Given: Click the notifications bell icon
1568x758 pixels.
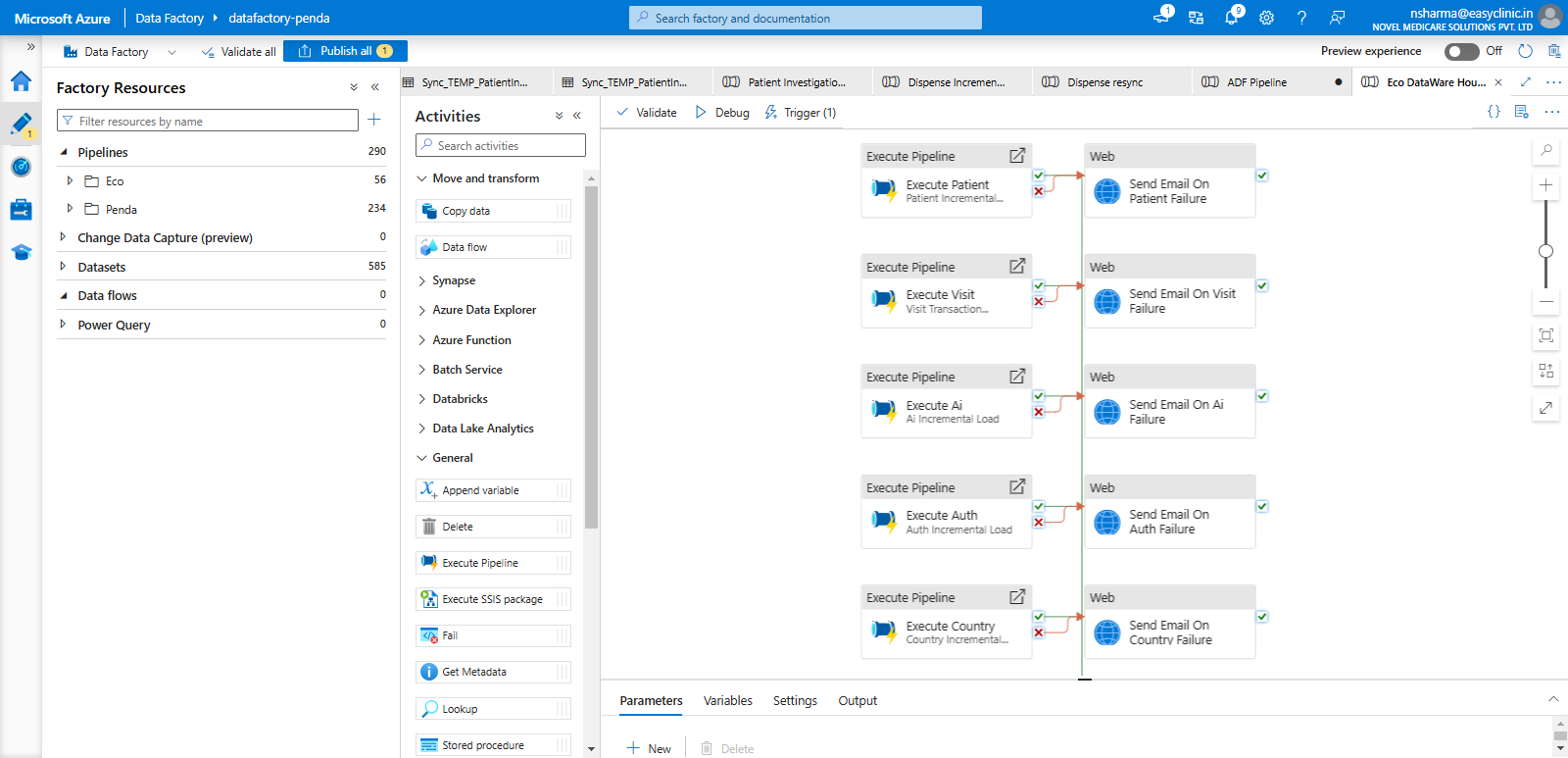Looking at the screenshot, I should (x=1231, y=18).
